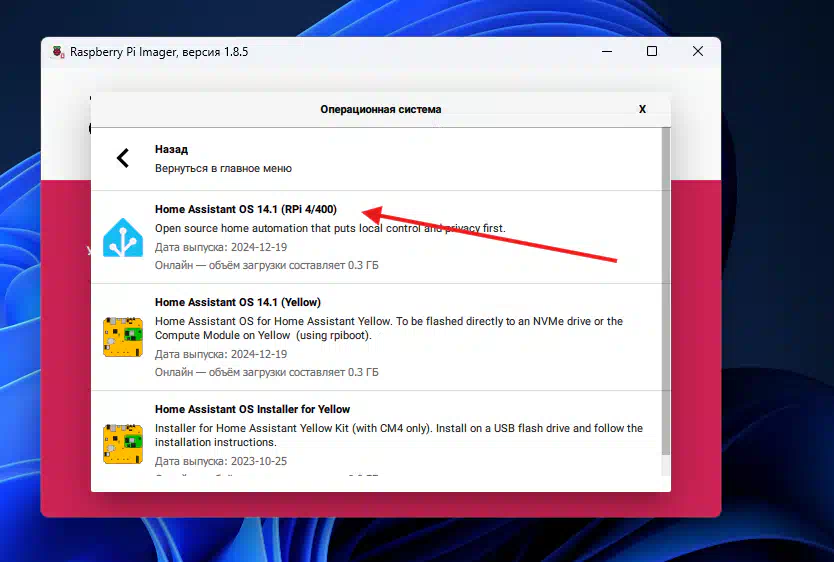This screenshot has width=834, height=562.
Task: Close the Raspberry Pi Imager window
Action: pyautogui.click(x=698, y=52)
